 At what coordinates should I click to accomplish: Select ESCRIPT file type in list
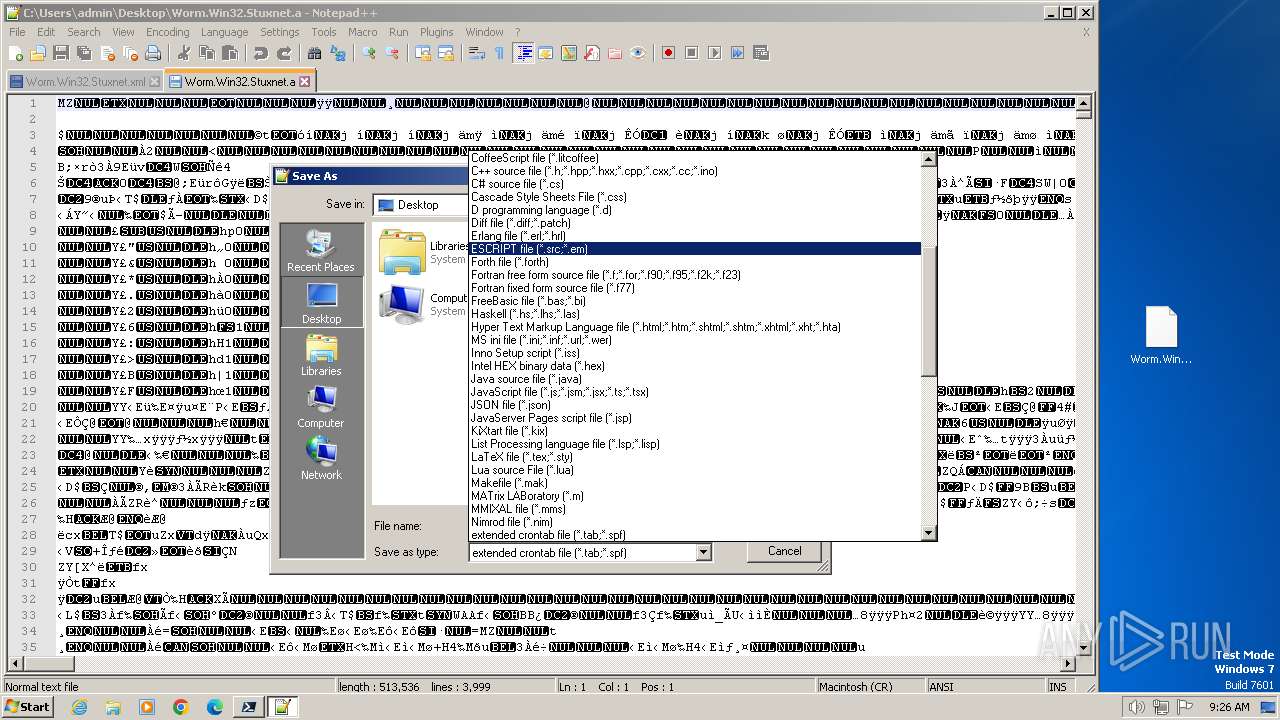click(694, 249)
